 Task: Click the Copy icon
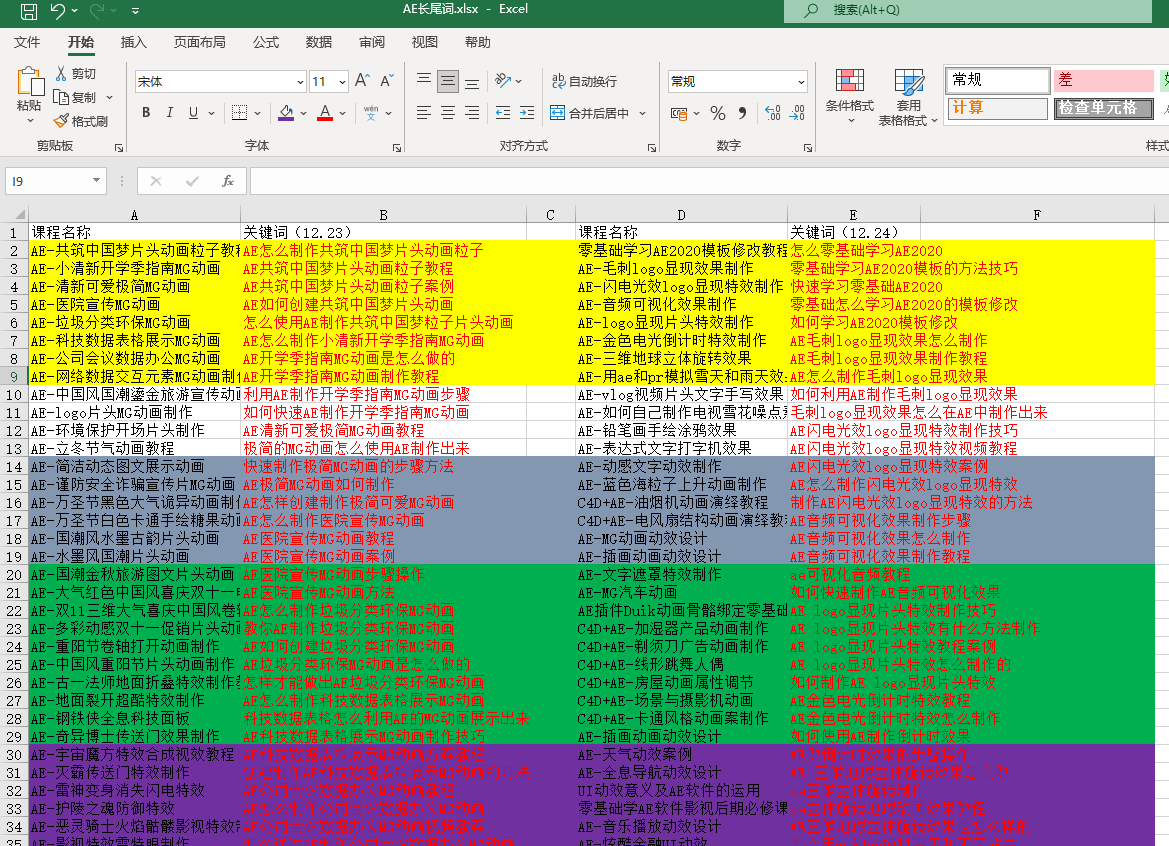[61, 97]
